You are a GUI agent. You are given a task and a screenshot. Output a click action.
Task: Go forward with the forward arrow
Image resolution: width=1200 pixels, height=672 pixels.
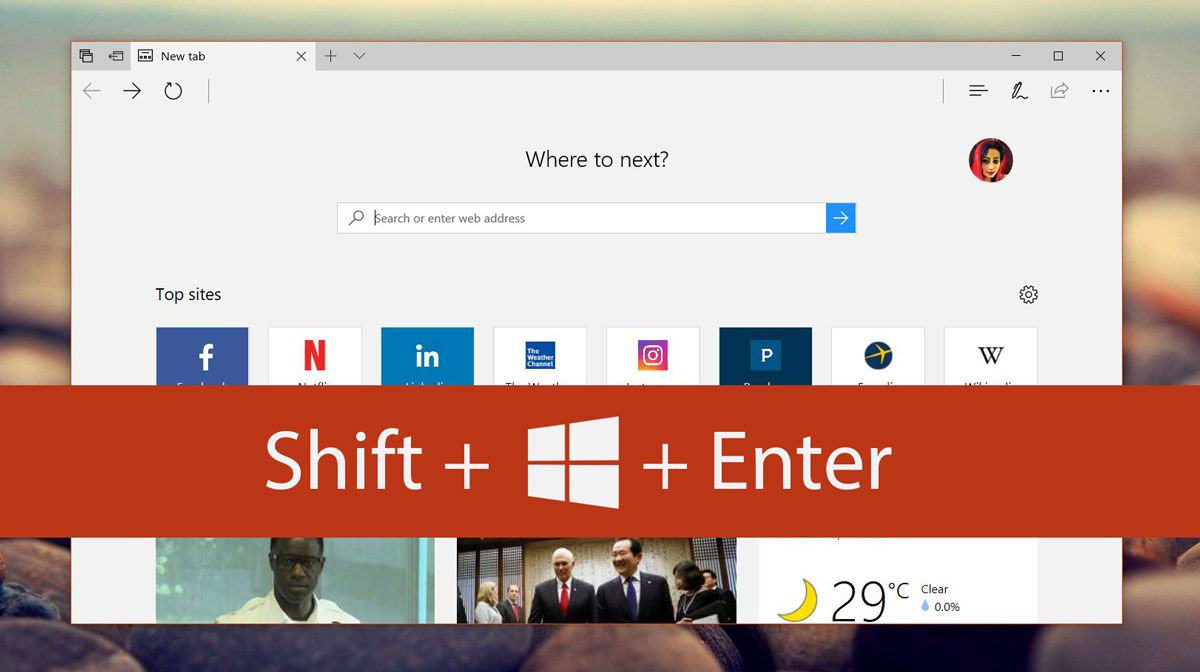pos(132,91)
